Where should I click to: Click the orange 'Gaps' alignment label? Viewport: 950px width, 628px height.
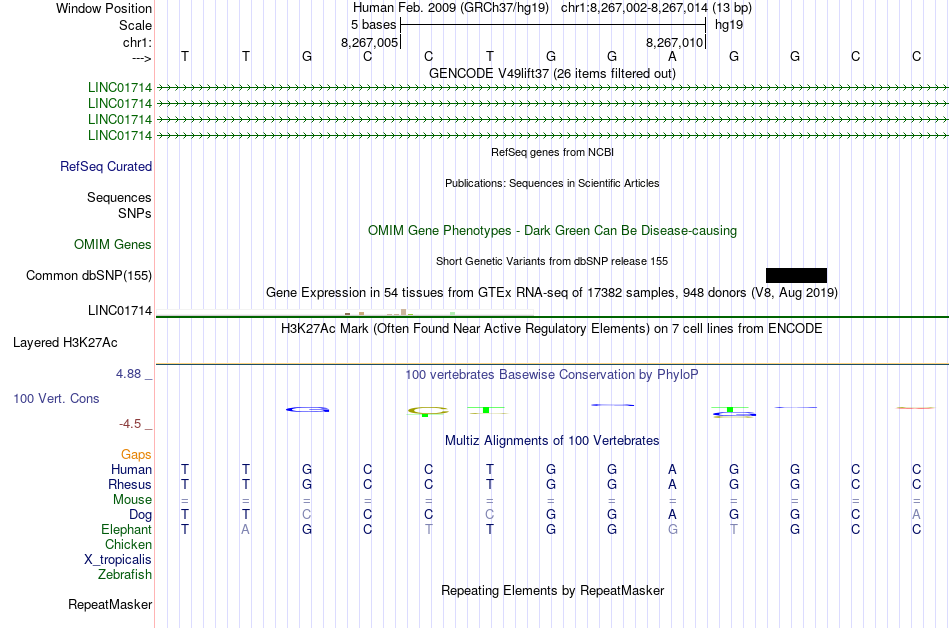tap(136, 455)
